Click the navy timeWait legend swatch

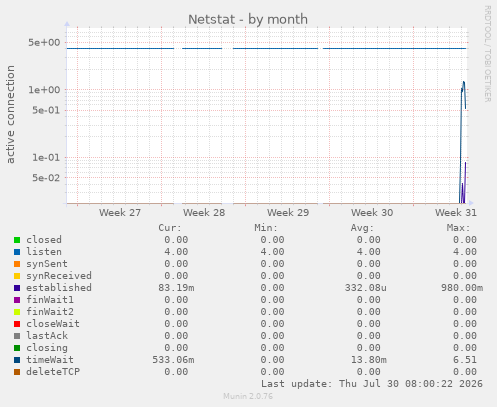17,360
